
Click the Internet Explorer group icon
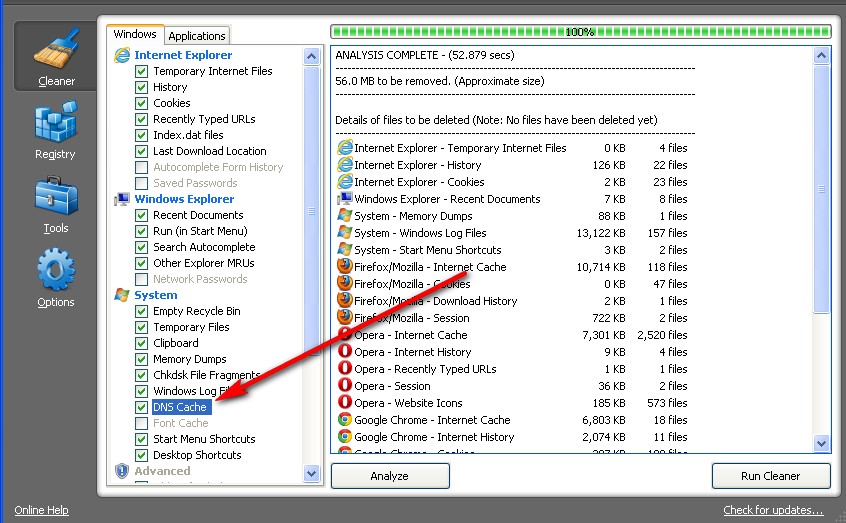(122, 55)
